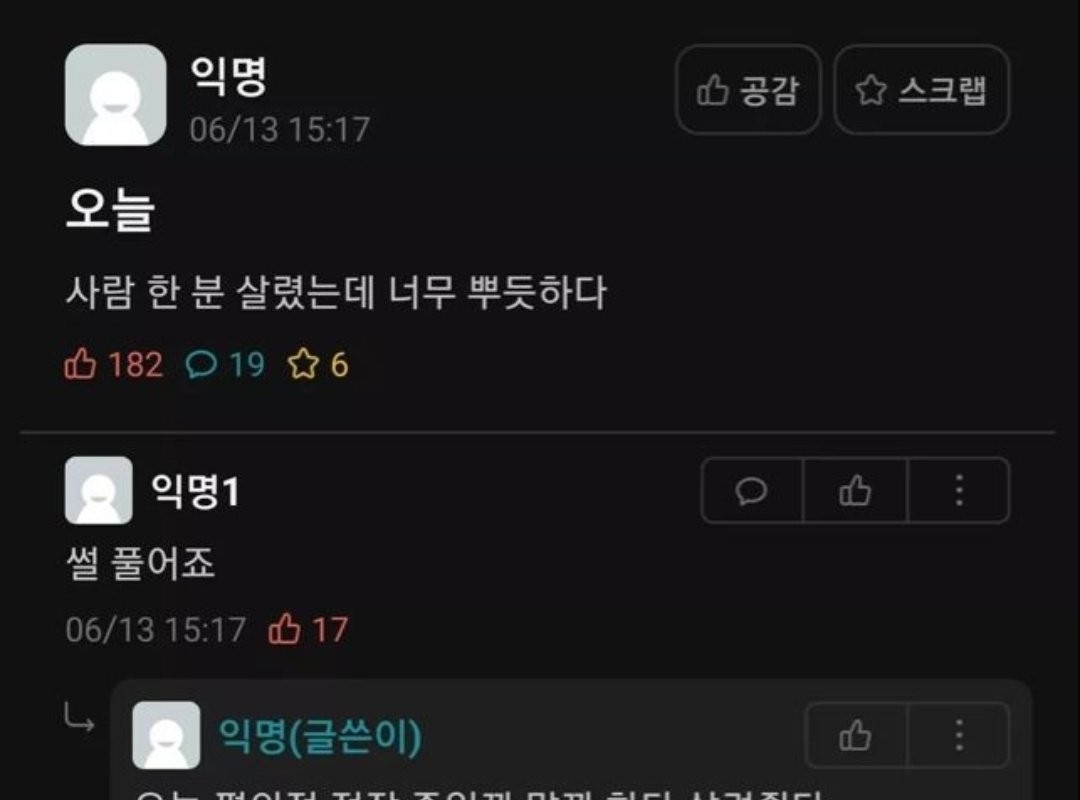Open more options for the 익명(글쓴이) reply
1080x800 pixels.
(959, 735)
